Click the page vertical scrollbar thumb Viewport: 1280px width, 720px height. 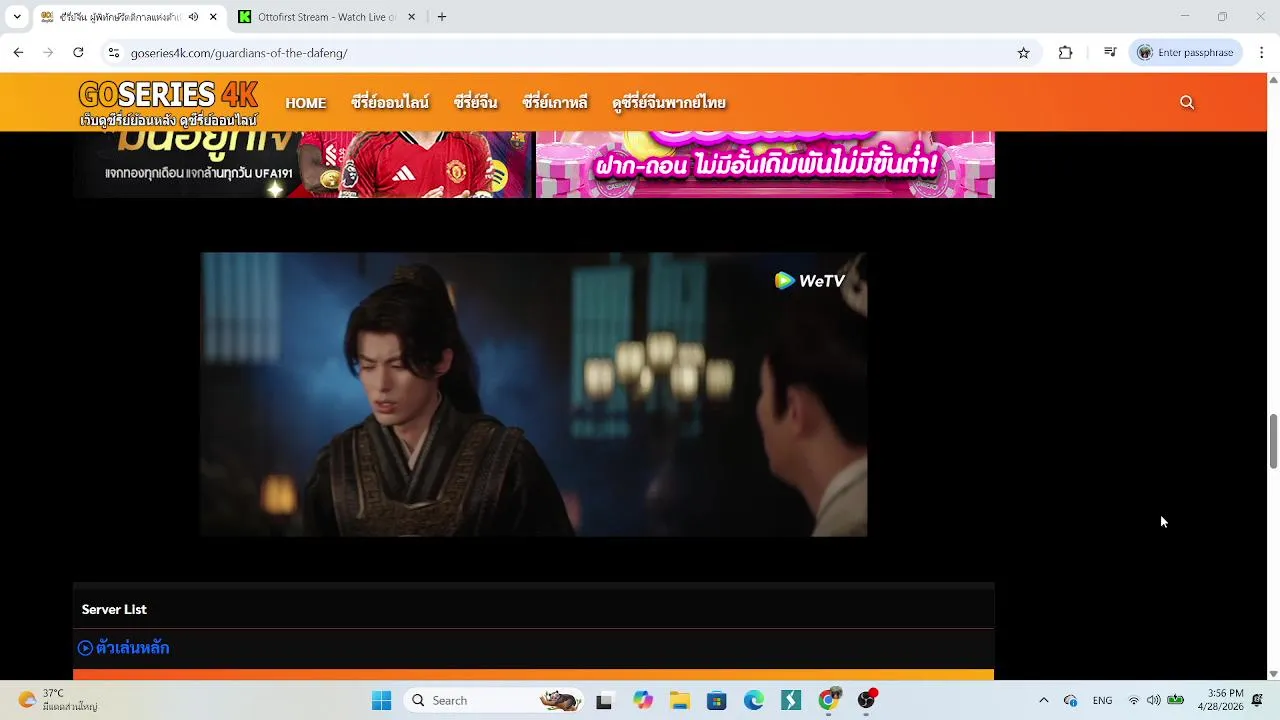coord(1273,440)
